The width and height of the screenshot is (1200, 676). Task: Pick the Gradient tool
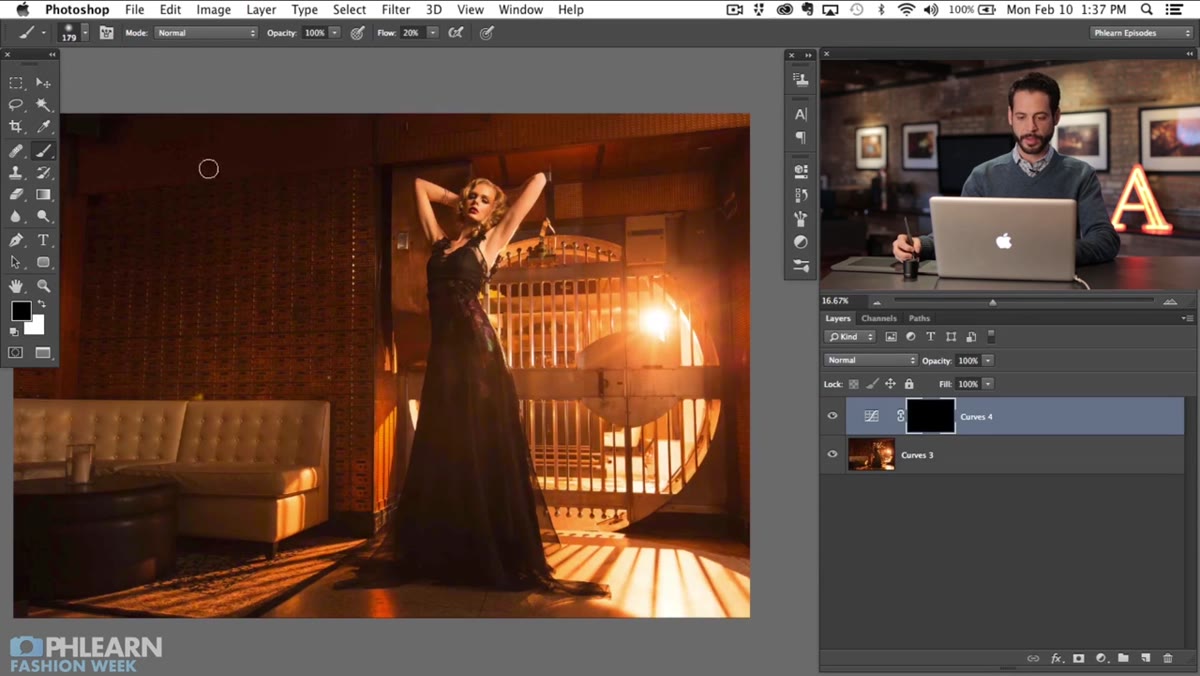pos(43,195)
